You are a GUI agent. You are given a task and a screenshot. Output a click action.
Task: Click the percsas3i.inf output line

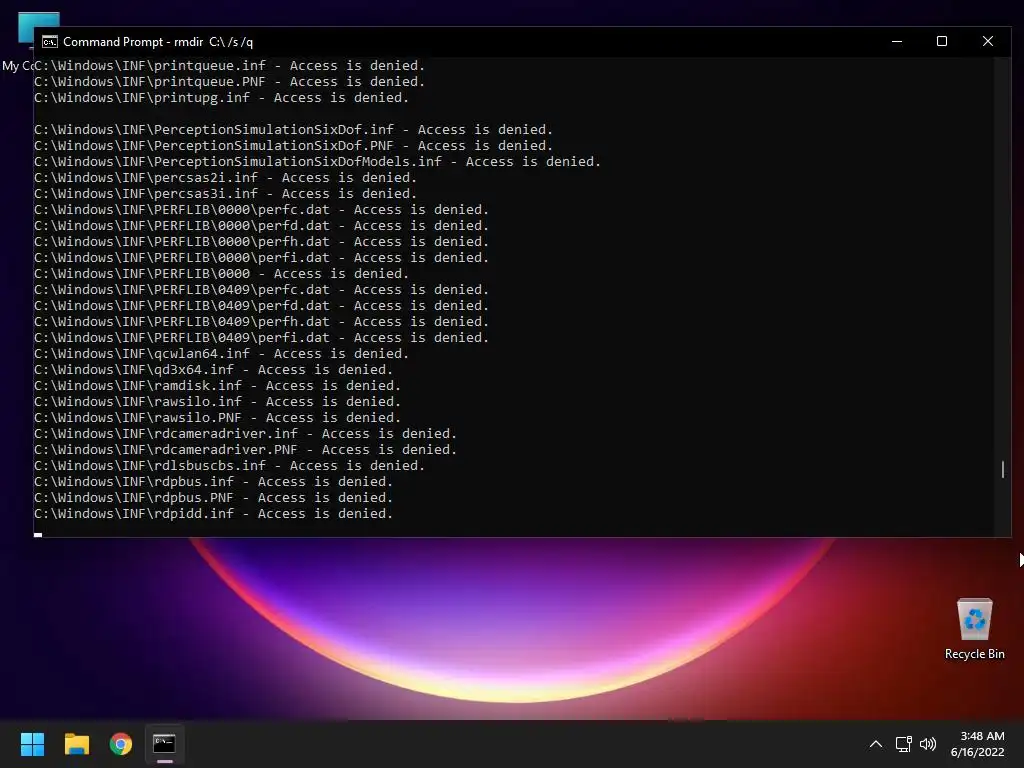[225, 193]
